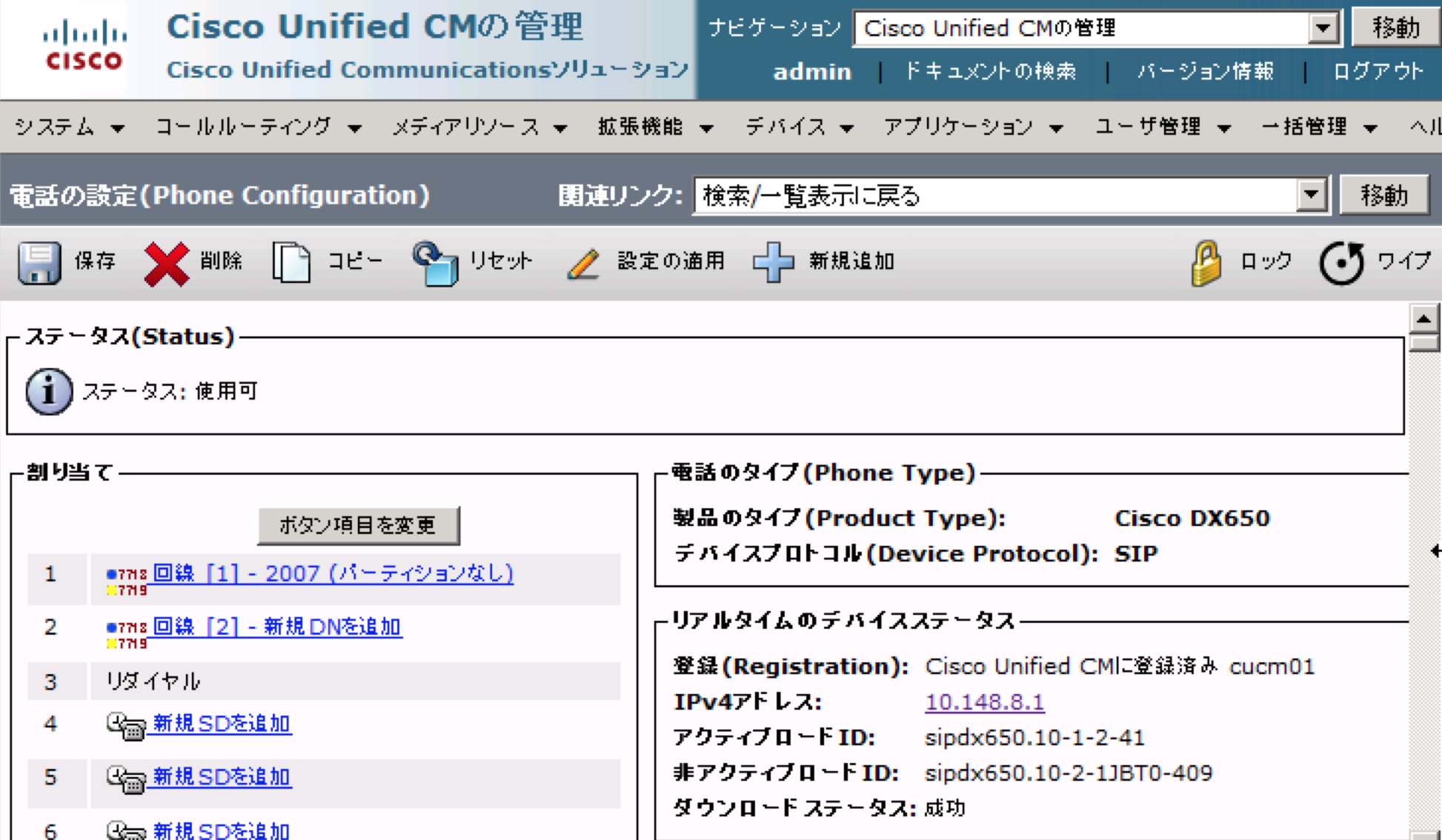Click the status info icon
Image resolution: width=1442 pixels, height=840 pixels.
click(x=49, y=391)
